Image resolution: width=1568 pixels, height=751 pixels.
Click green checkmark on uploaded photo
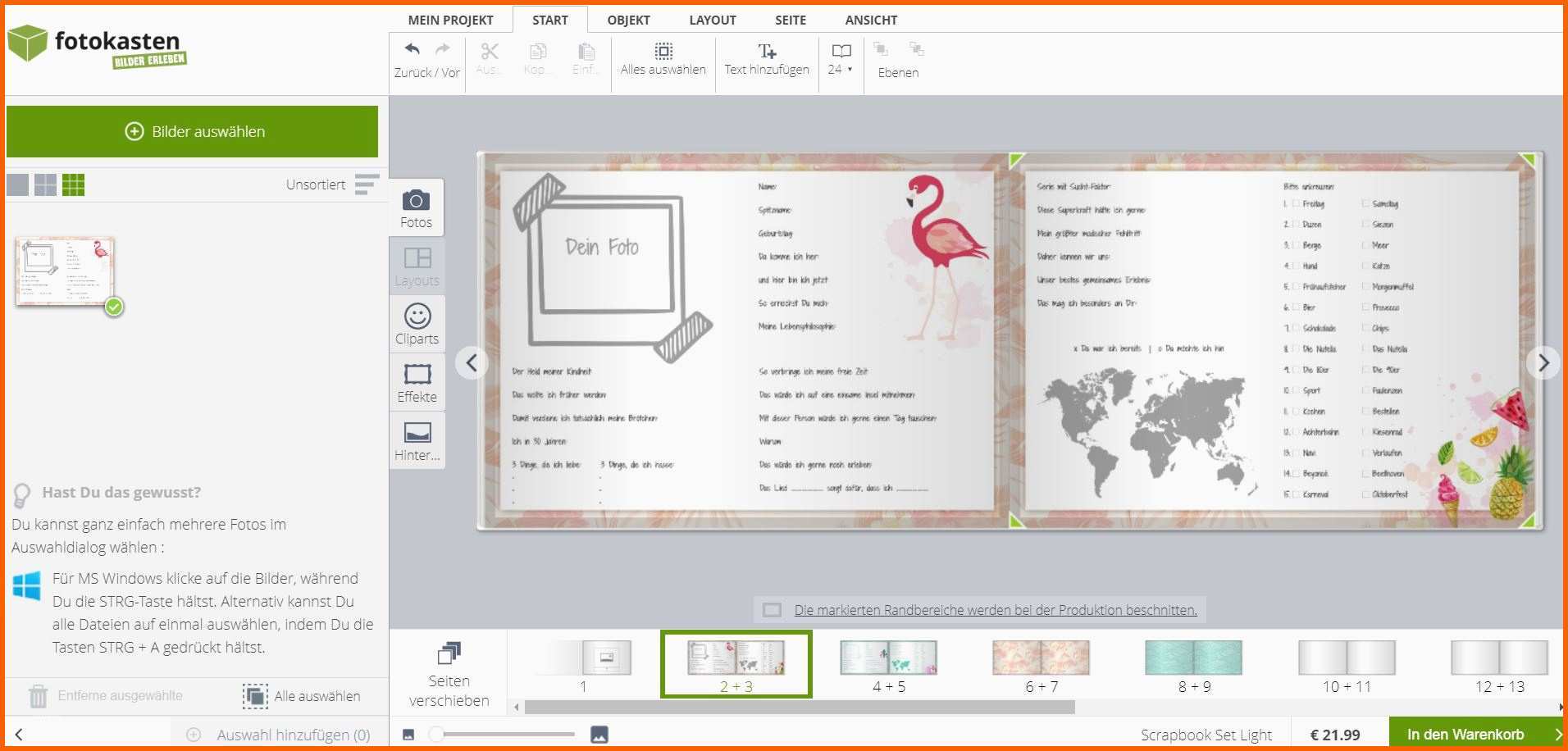point(114,307)
